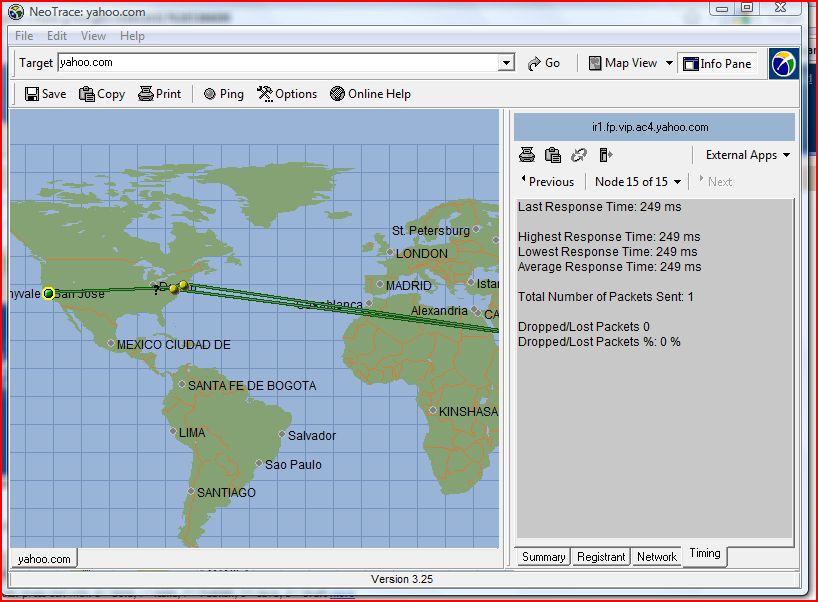Click inside the Target address field

point(278,63)
